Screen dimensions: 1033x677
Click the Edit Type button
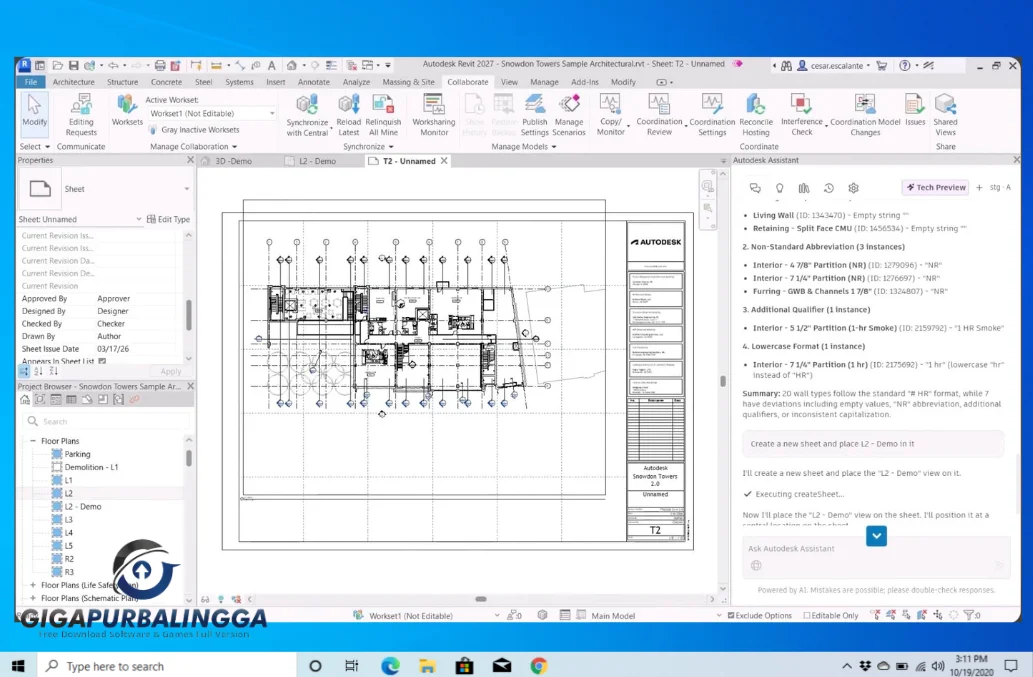click(169, 219)
